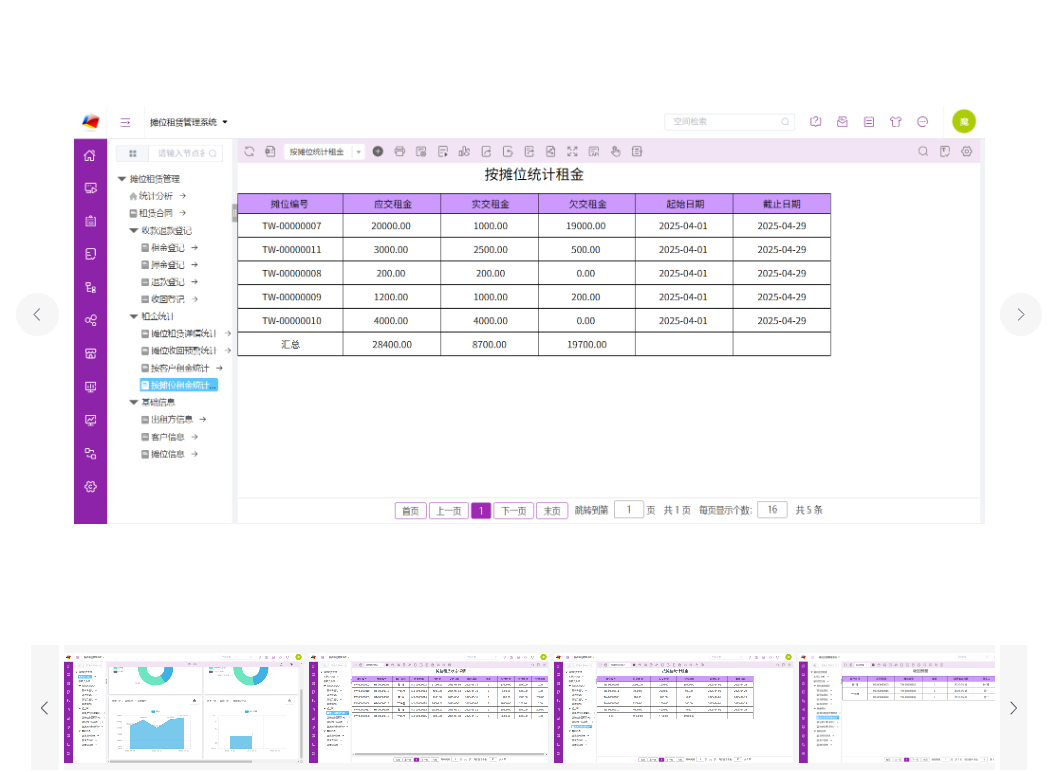
Task: Click the 摊位编号 column header
Action: tap(290, 204)
